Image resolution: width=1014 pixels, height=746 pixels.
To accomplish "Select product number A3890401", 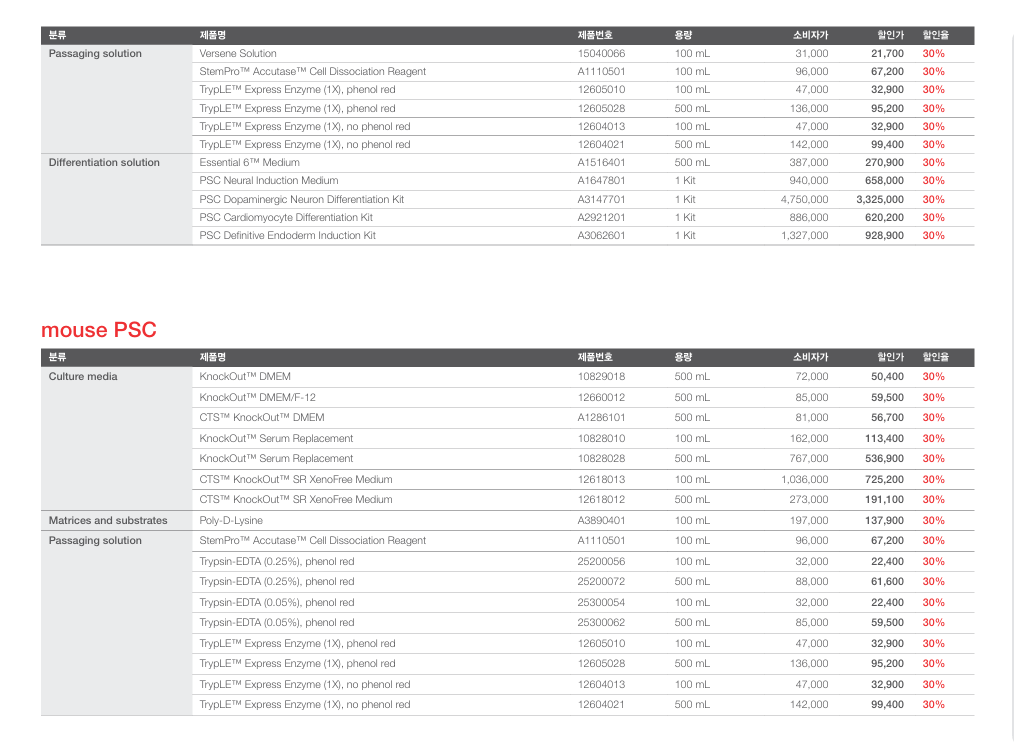I will (601, 521).
